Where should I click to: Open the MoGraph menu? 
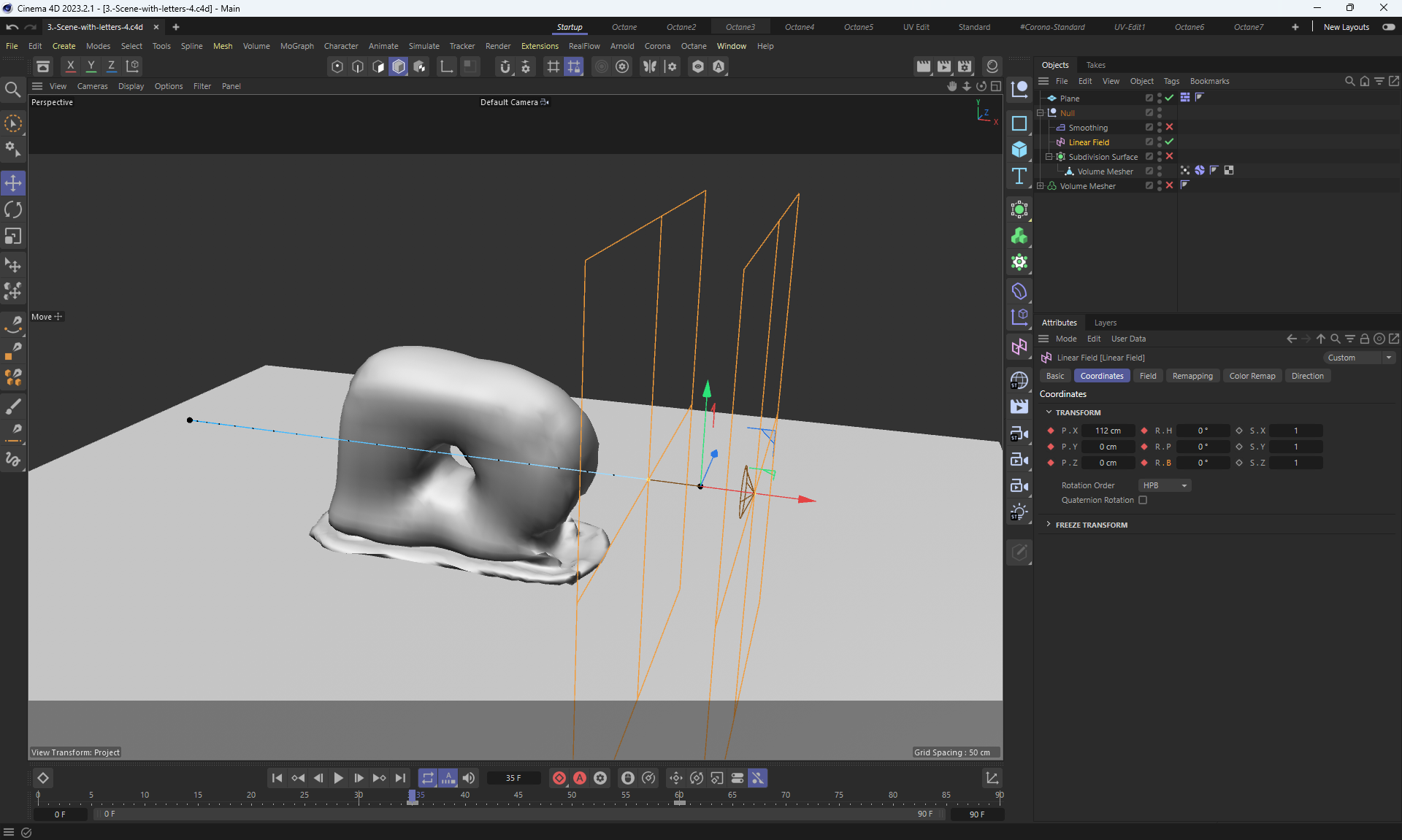click(x=296, y=46)
